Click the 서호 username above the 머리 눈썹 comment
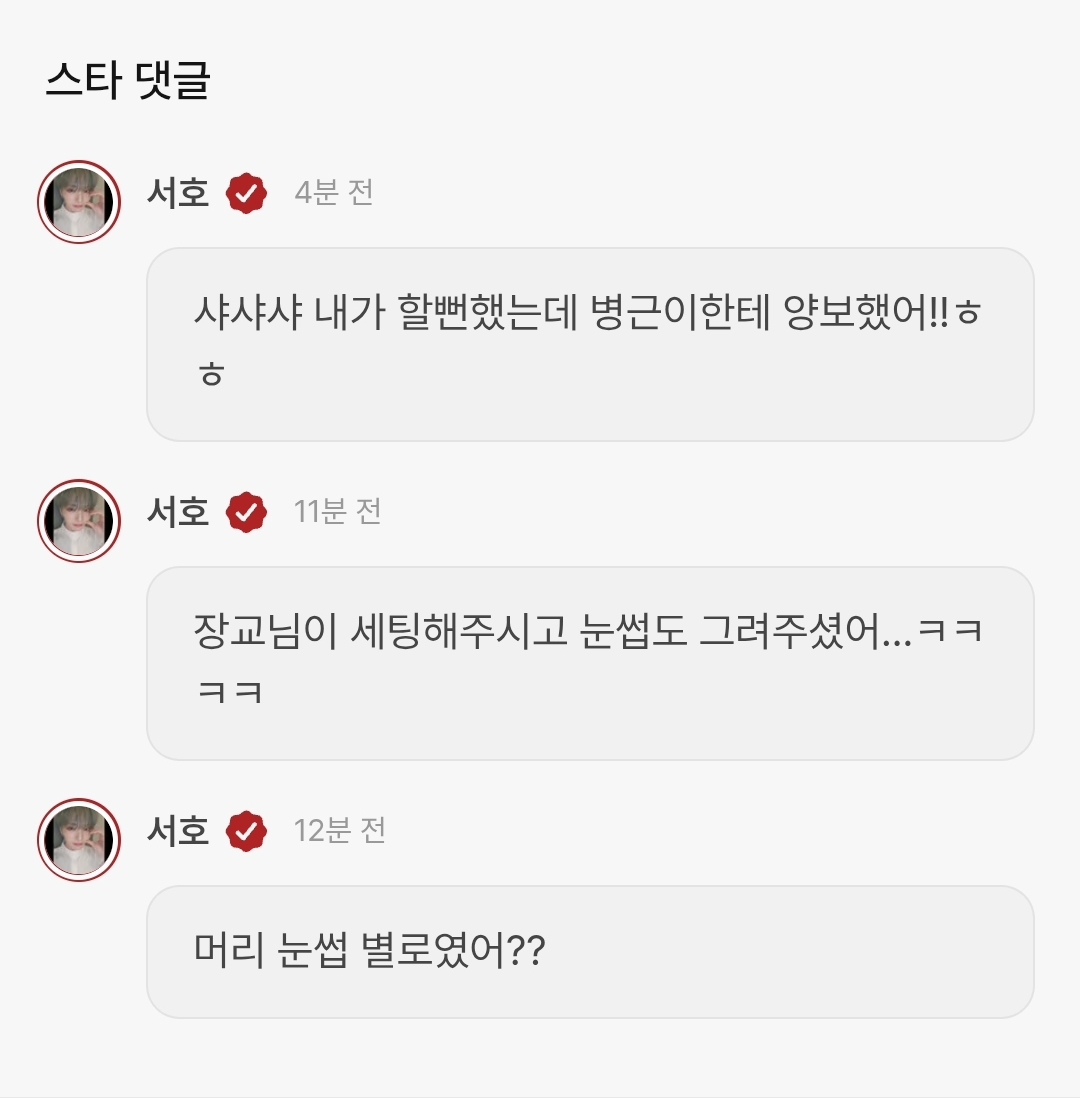The image size is (1080, 1098). point(178,831)
